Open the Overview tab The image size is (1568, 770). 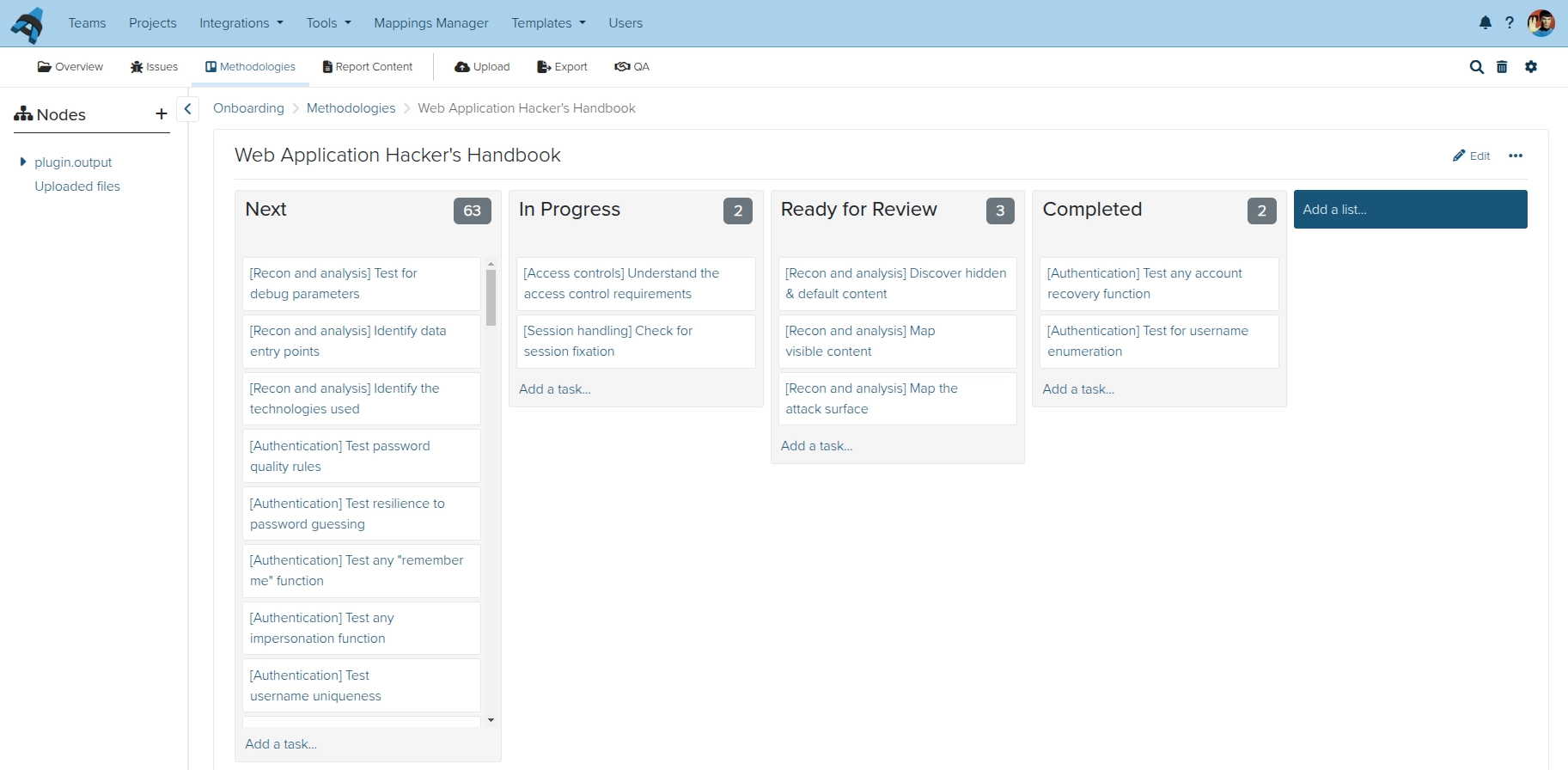click(x=70, y=67)
